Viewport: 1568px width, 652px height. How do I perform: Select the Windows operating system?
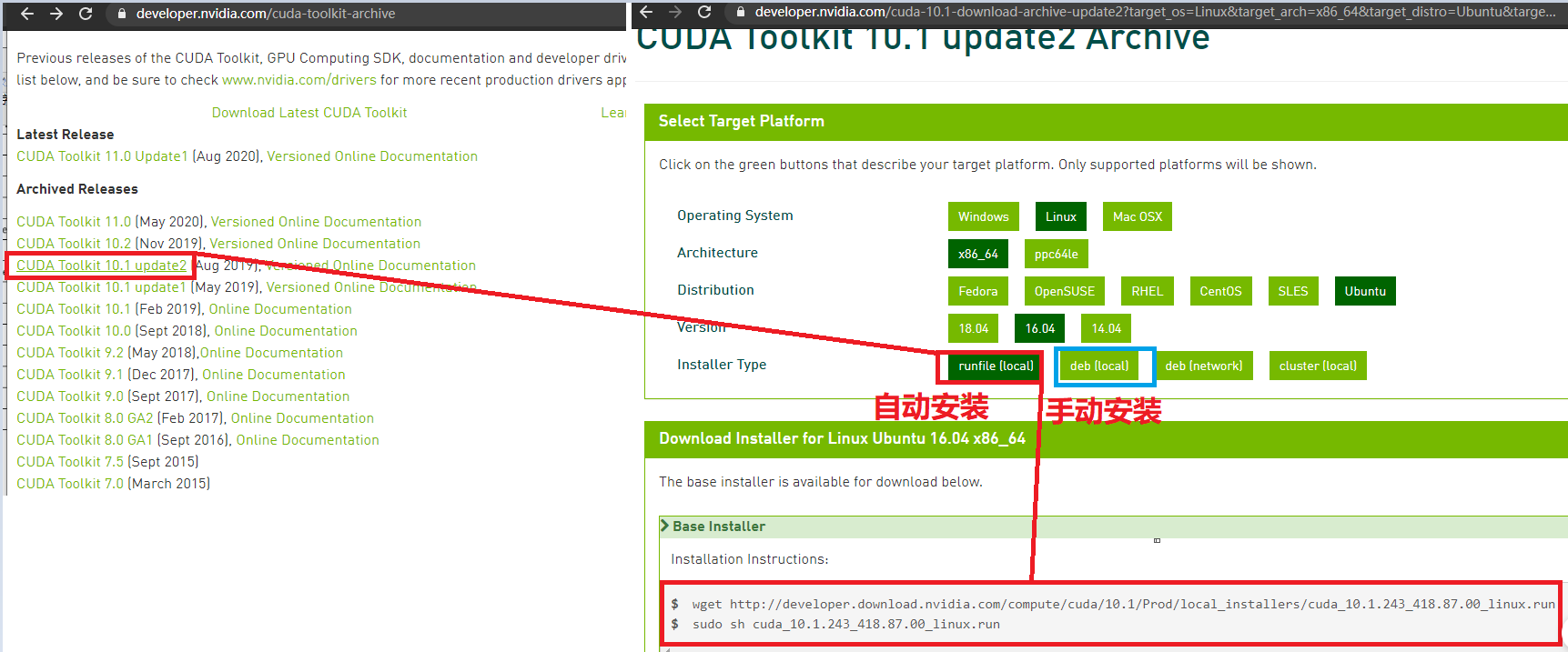click(983, 216)
